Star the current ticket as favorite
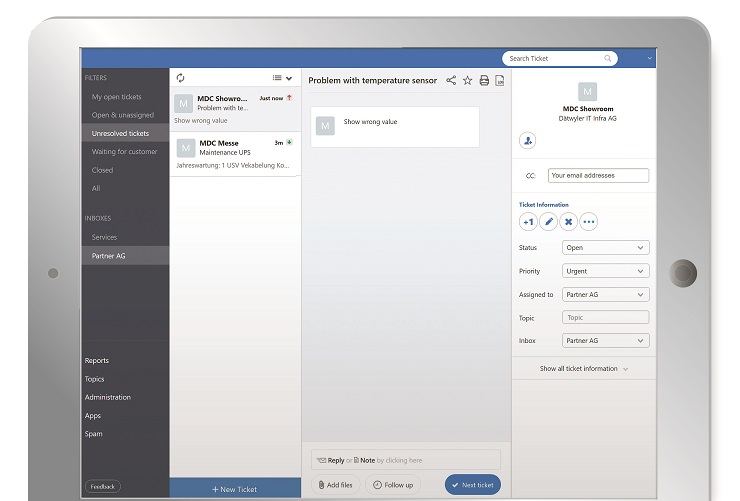 pos(467,80)
